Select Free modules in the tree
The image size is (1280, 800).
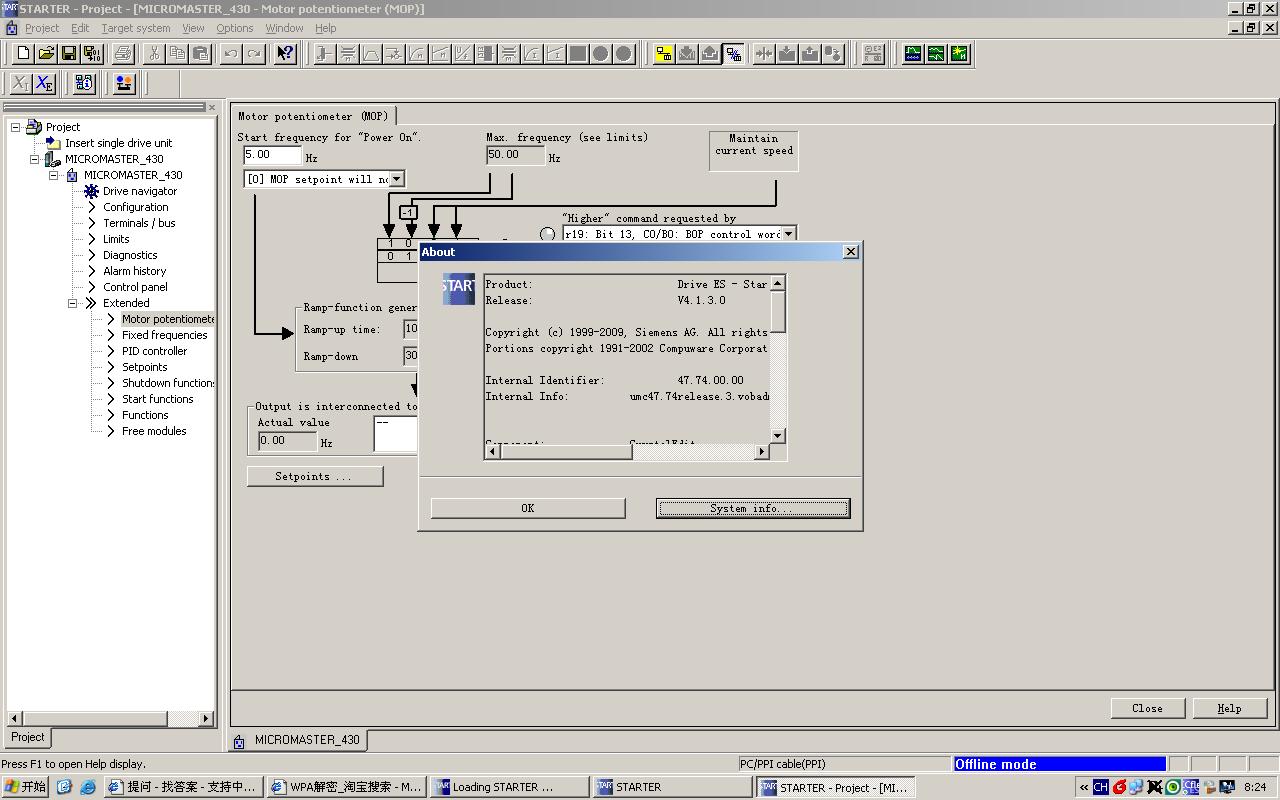pyautogui.click(x=154, y=431)
